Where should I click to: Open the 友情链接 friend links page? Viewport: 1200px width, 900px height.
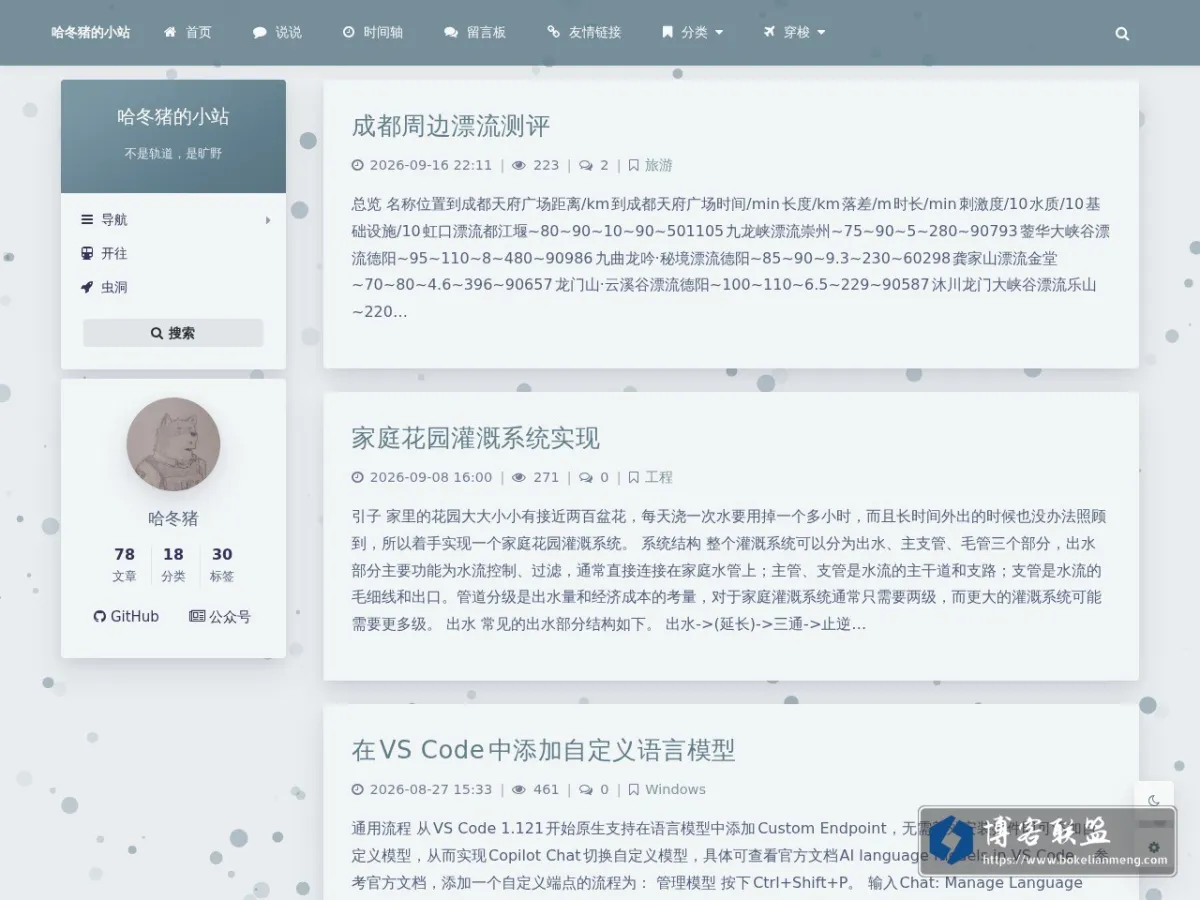(x=584, y=32)
